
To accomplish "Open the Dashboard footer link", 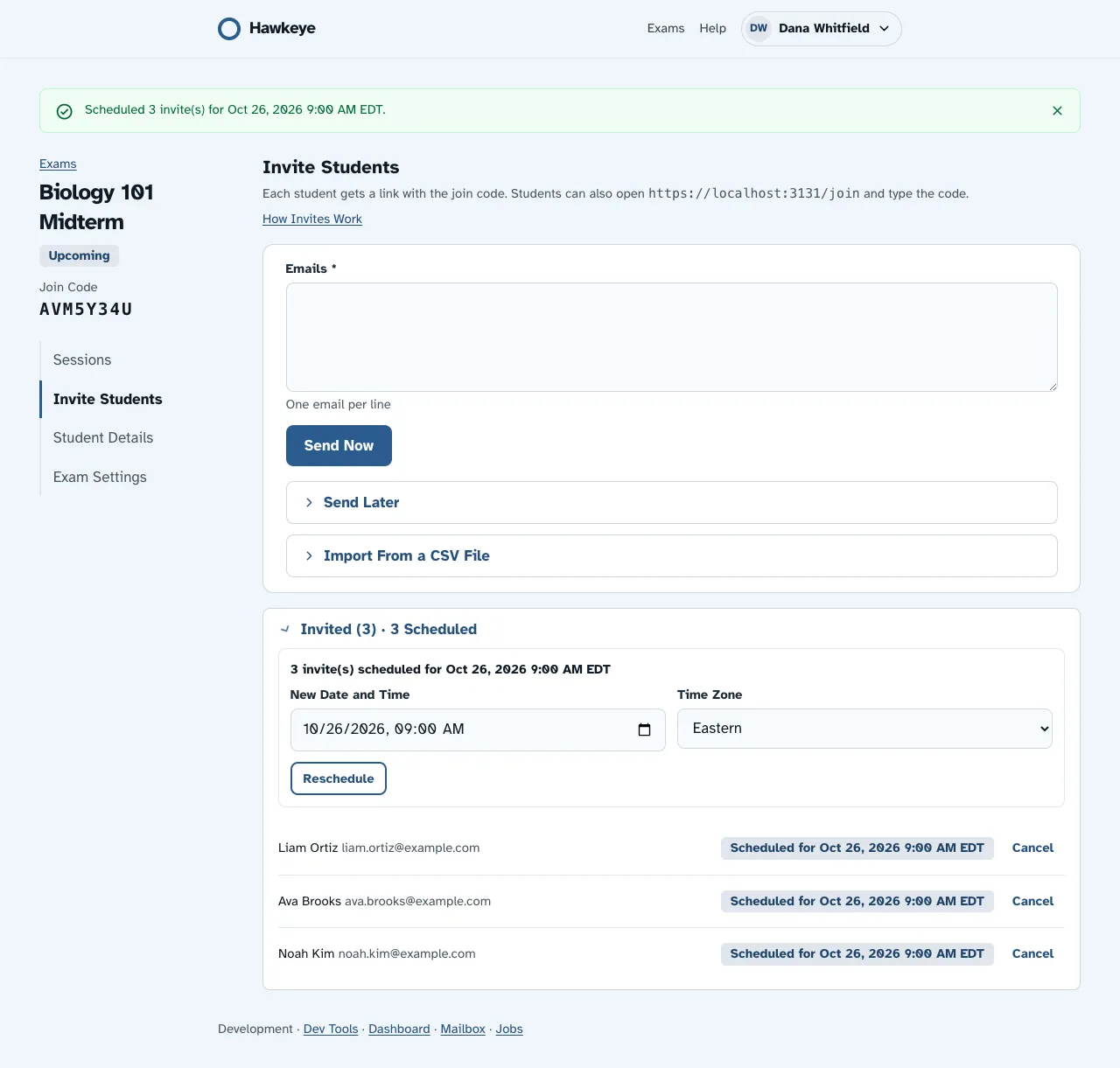I will pos(399,1029).
